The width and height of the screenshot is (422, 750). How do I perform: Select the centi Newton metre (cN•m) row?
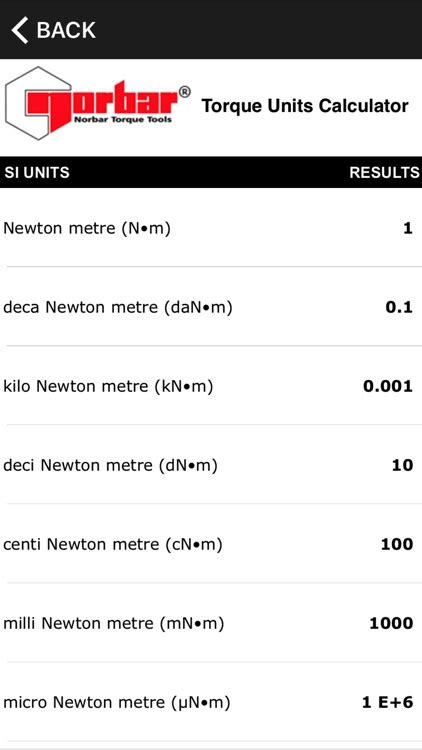click(x=211, y=544)
